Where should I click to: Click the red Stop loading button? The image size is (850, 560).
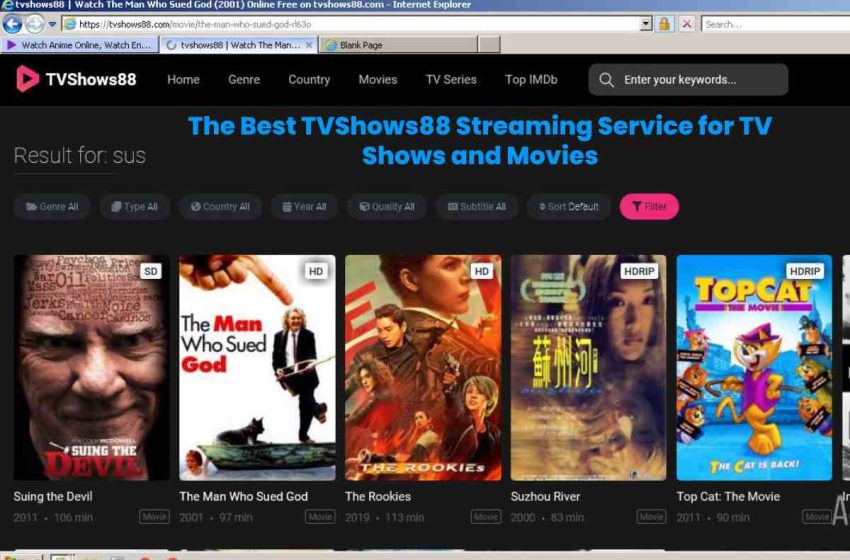(687, 24)
